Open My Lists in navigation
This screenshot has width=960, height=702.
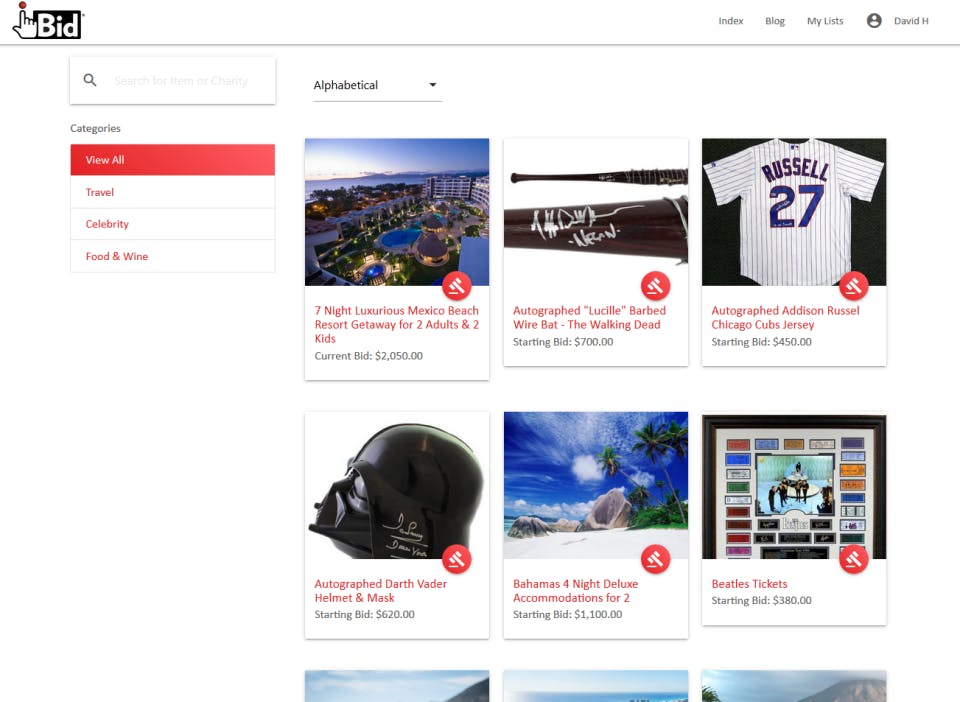point(825,21)
